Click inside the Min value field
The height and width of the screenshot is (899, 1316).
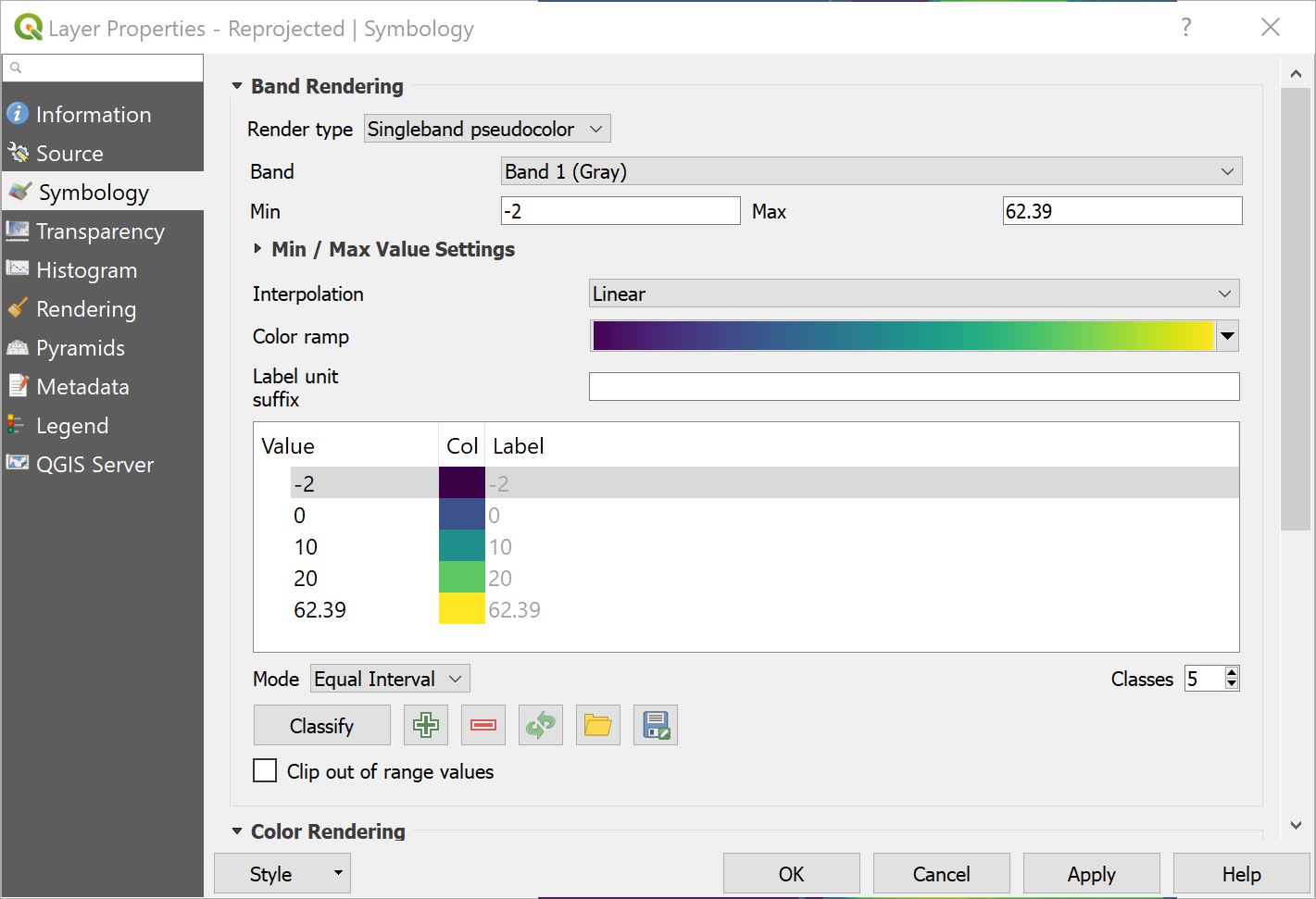(620, 210)
